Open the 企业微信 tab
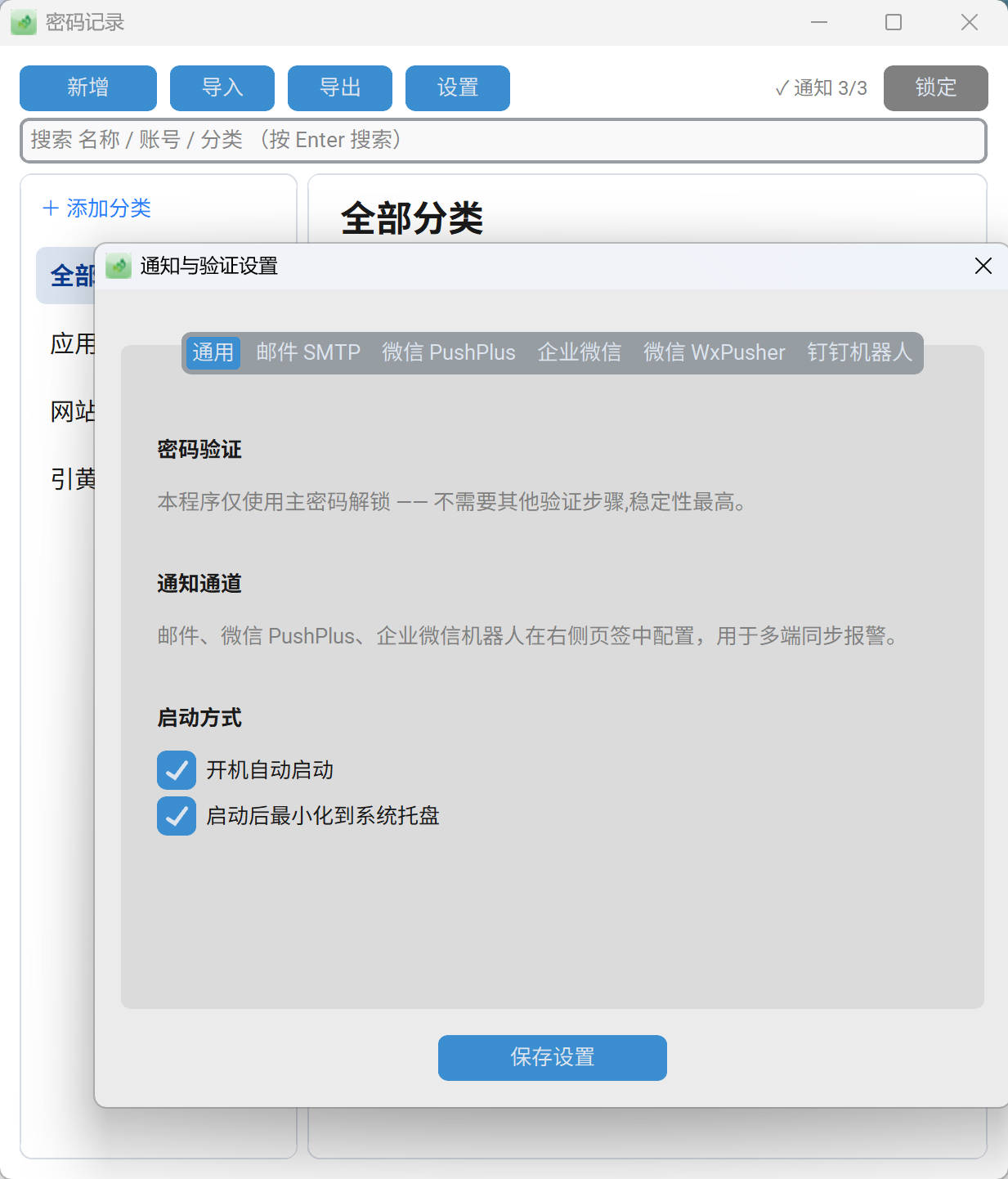The width and height of the screenshot is (1008, 1179). point(580,352)
